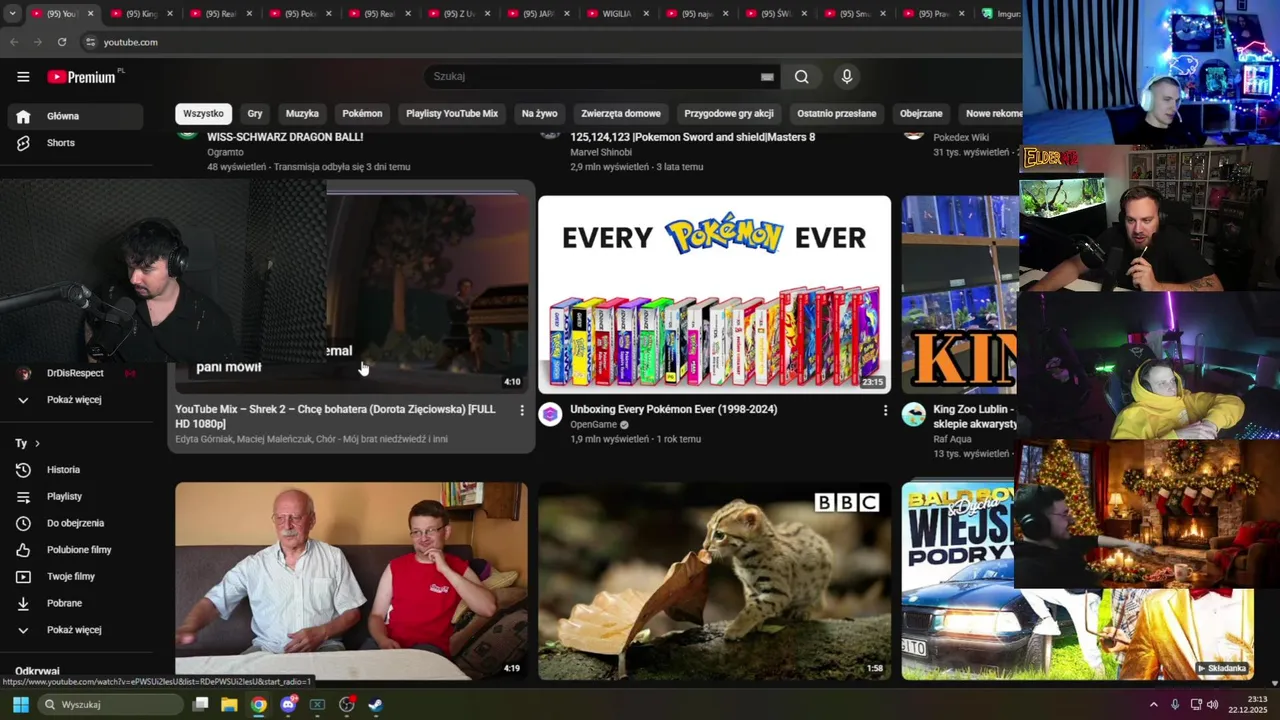Focus the Szukaj YouTube search field
This screenshot has width=1280, height=720.
click(x=595, y=77)
